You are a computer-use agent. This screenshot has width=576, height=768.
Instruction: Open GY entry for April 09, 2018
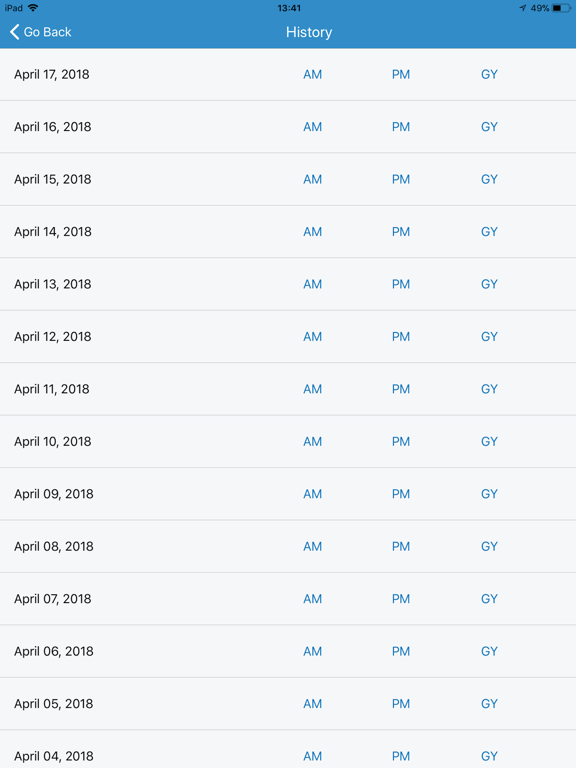tap(489, 494)
